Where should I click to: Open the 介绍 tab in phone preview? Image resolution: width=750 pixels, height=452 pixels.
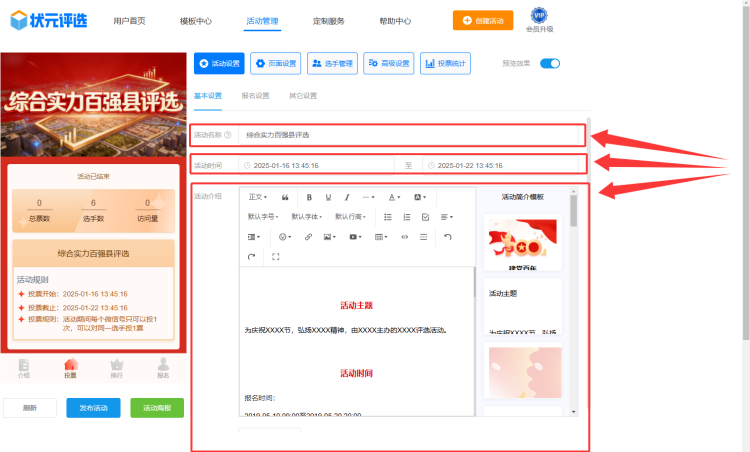[23, 368]
